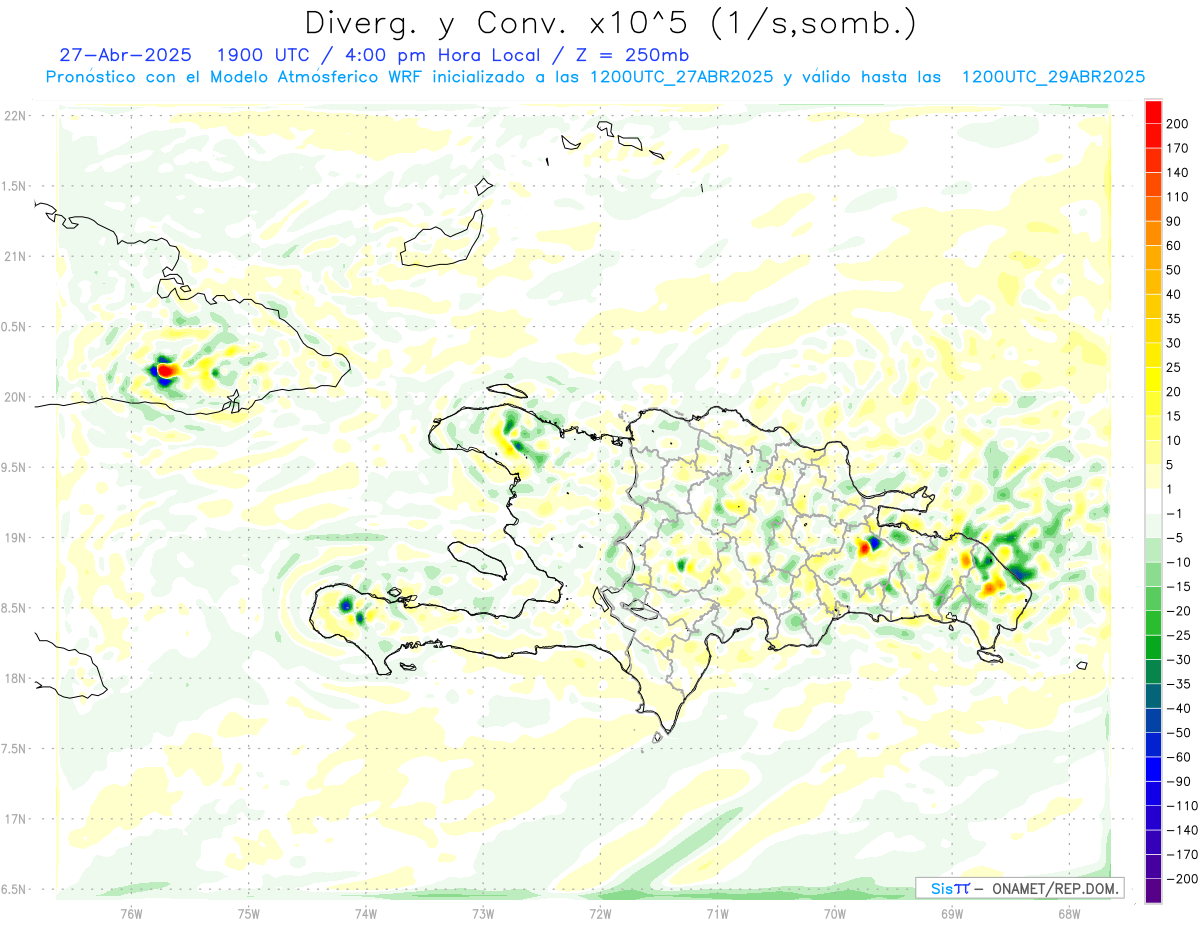Click the red-blue divergence core near 70W 19N
This screenshot has height=927, width=1200.
coord(869,546)
